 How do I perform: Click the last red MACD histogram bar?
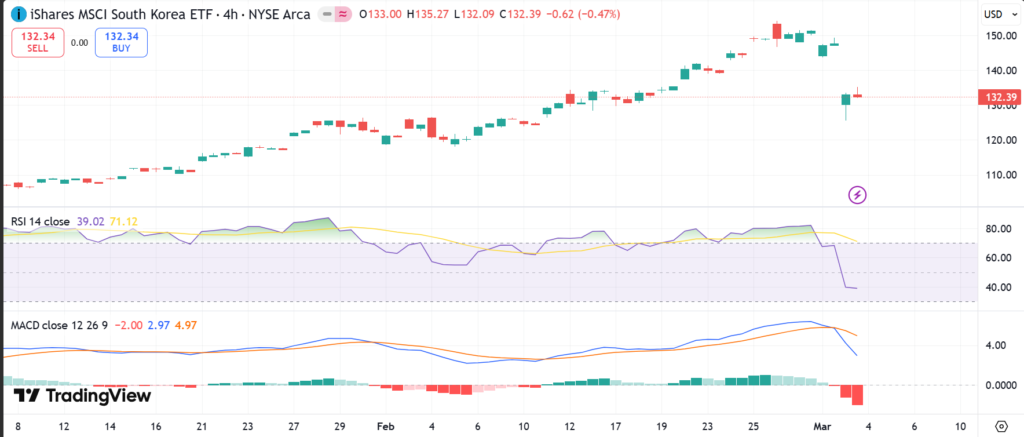(857, 394)
